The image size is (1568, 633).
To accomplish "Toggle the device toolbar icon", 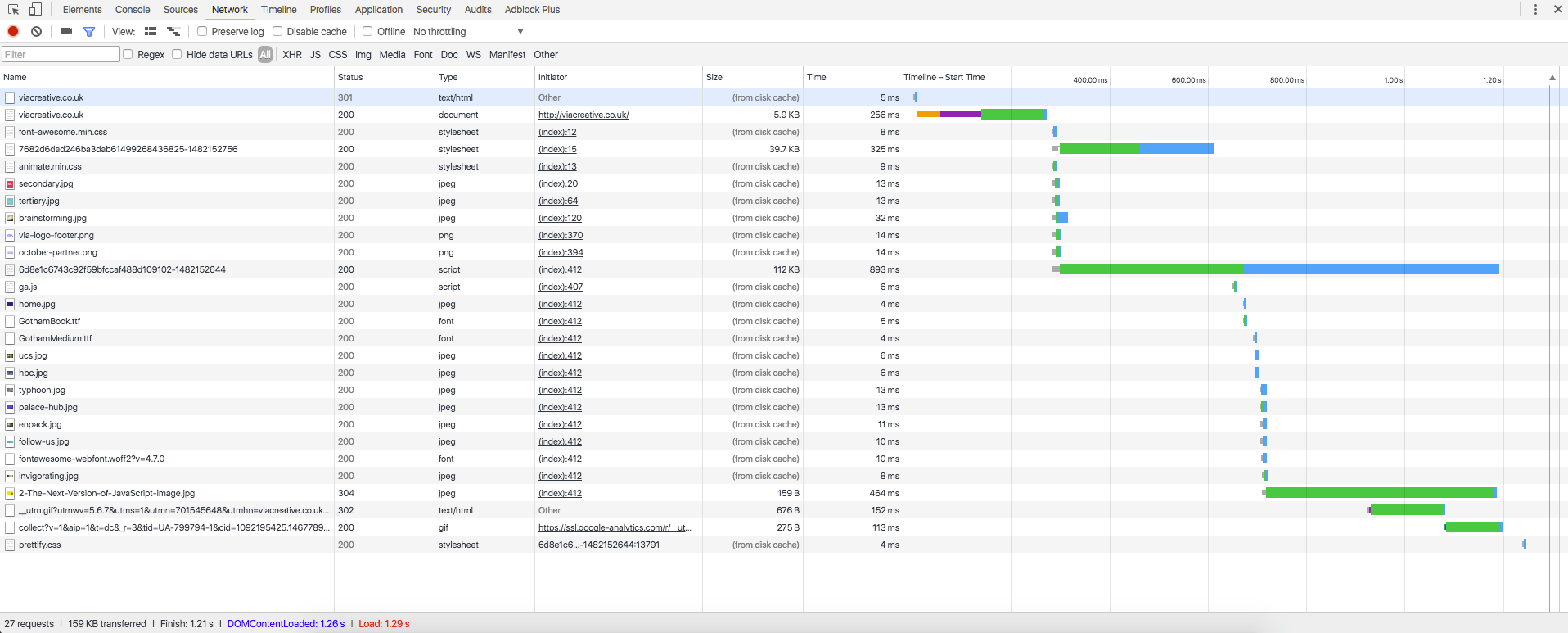I will coord(35,10).
